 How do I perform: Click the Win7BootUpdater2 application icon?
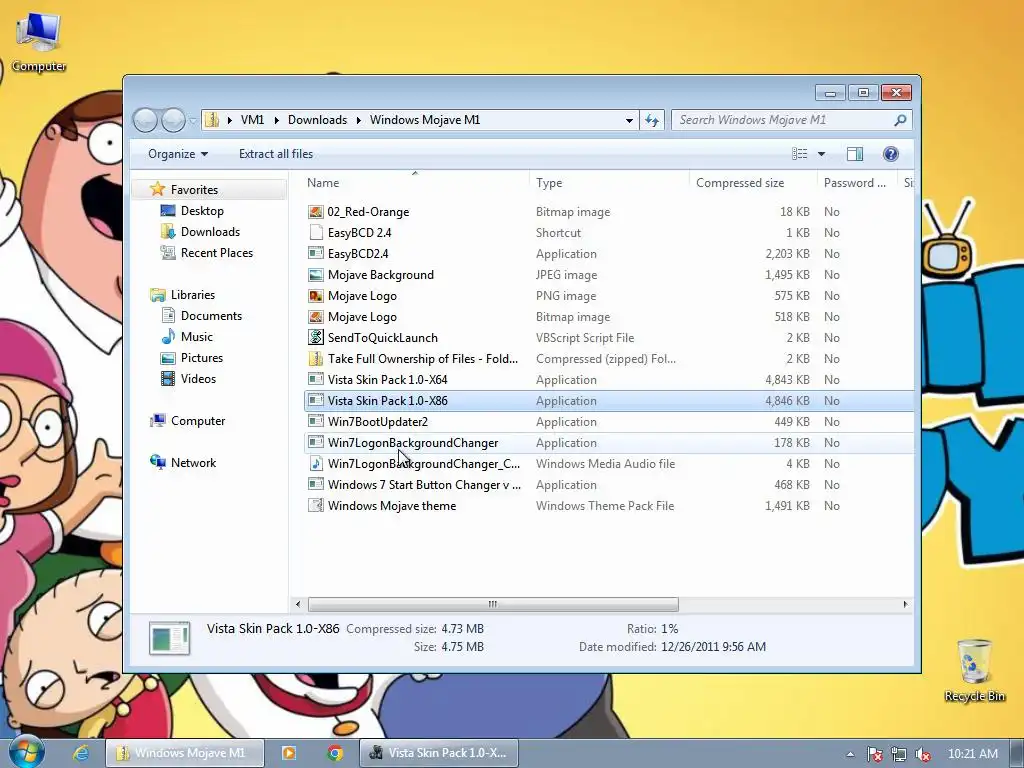coord(316,422)
